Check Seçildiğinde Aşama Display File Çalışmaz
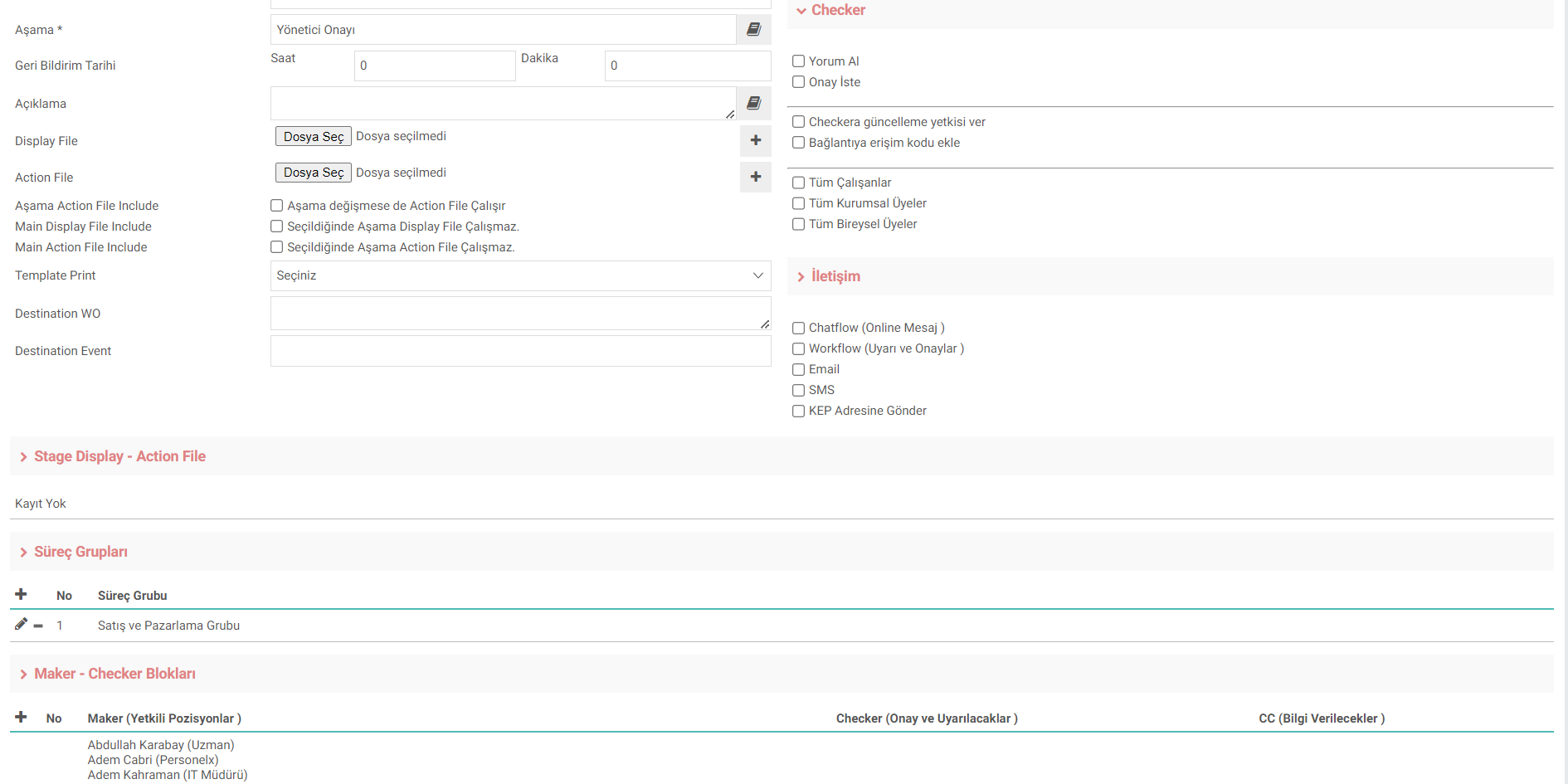 click(277, 226)
